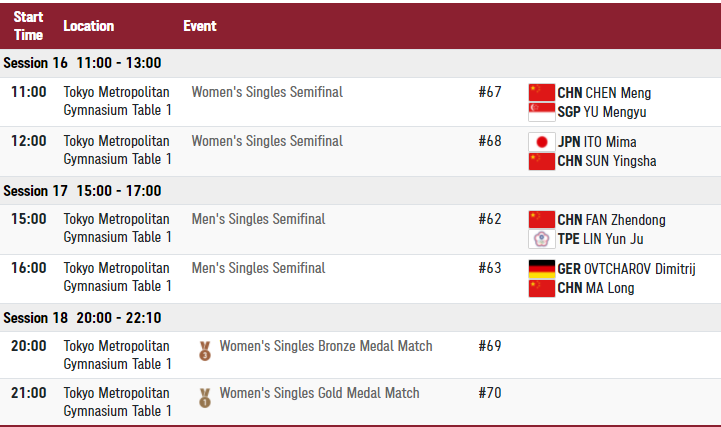Viewport: 721px width, 427px height.
Task: Open Men's Singles Semifinal at 16:00
Action: click(258, 268)
